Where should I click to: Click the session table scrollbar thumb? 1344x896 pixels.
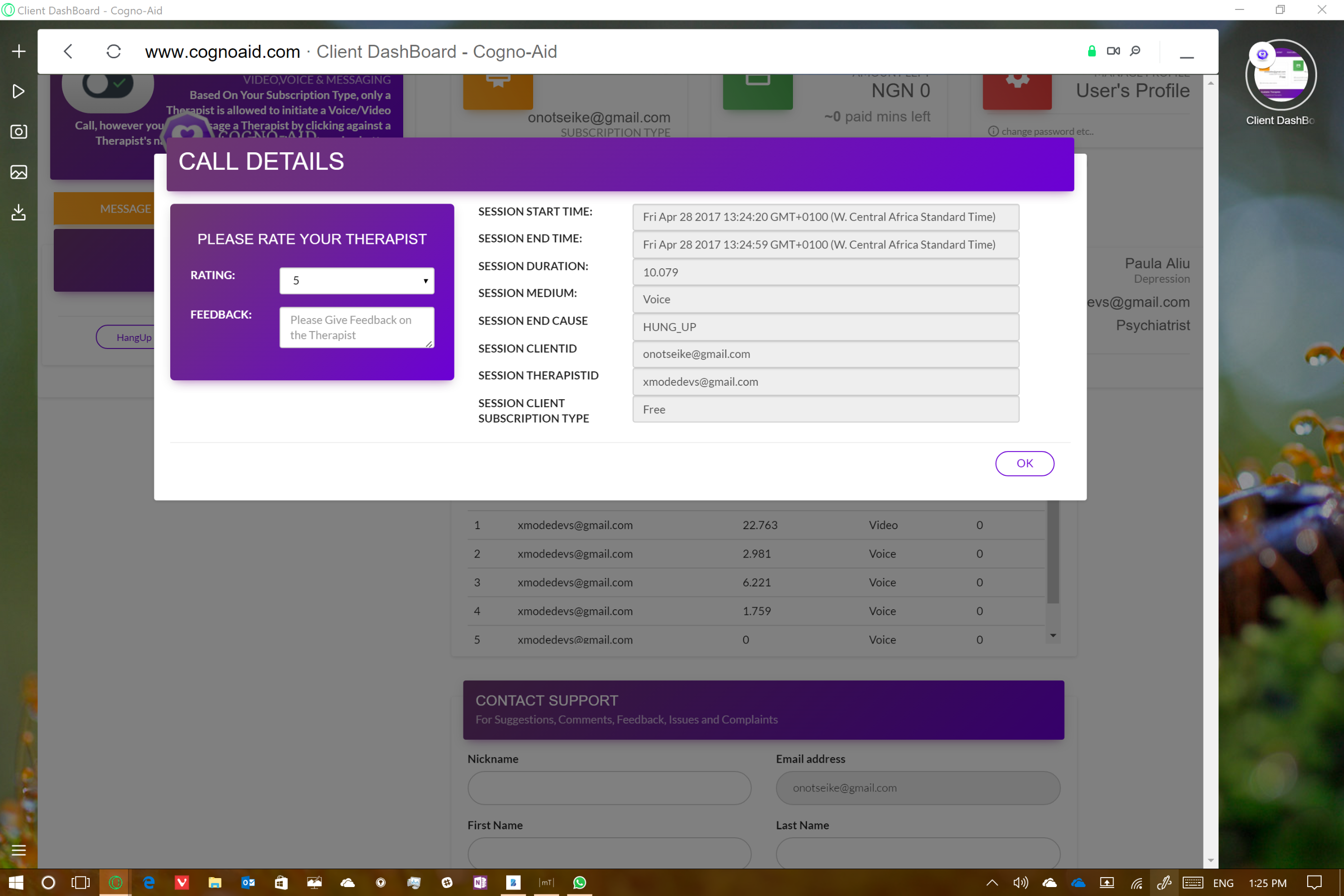[x=1053, y=552]
